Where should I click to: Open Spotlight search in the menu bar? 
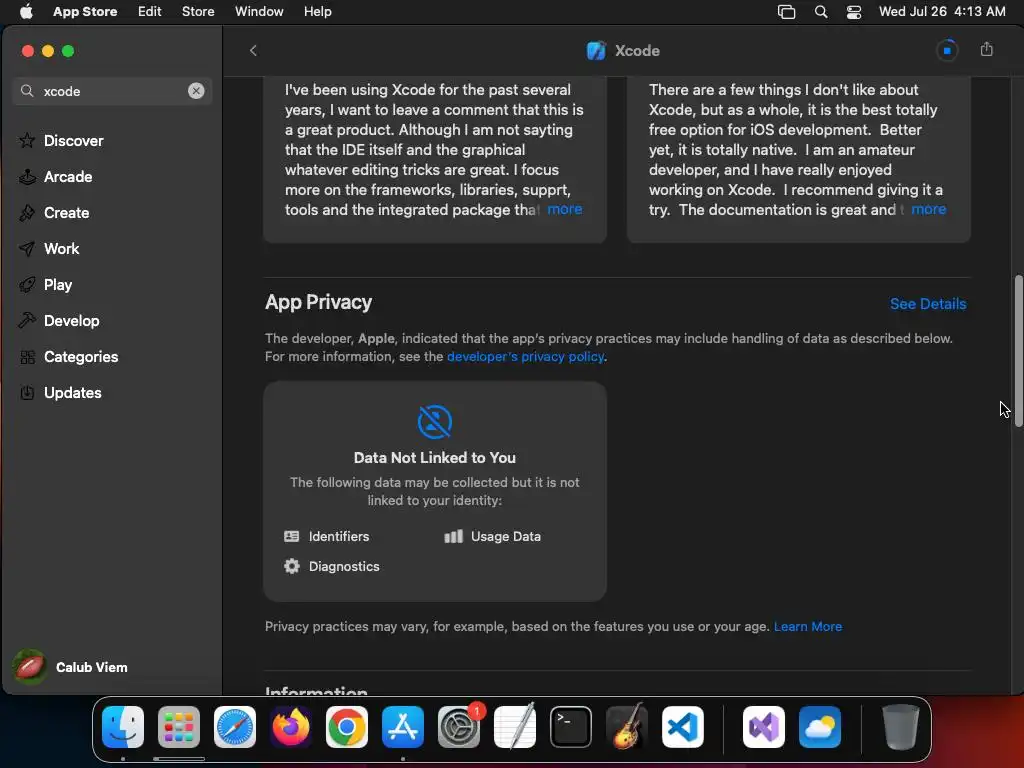pyautogui.click(x=821, y=12)
